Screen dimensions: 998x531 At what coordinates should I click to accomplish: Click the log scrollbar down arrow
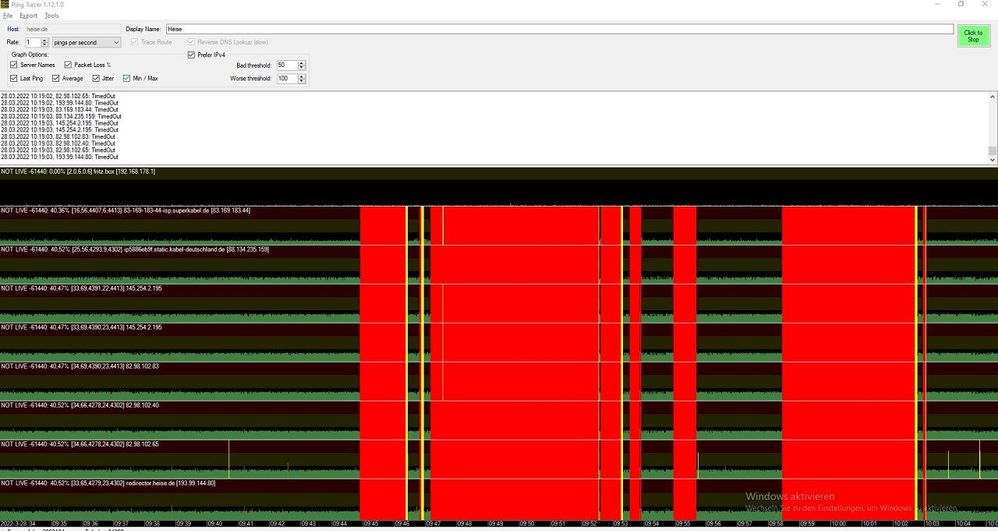tap(992, 160)
